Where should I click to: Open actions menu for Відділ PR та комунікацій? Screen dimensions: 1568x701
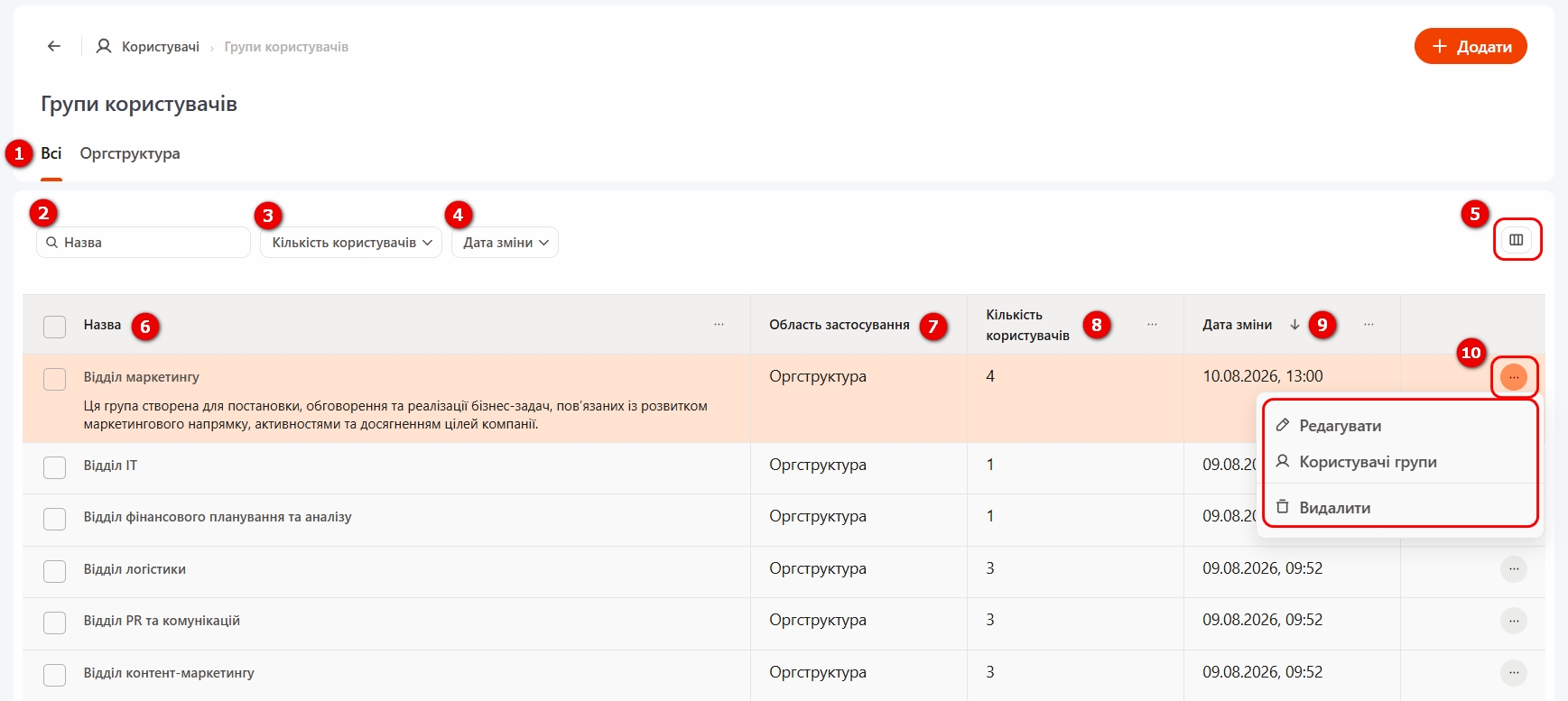[x=1514, y=621]
